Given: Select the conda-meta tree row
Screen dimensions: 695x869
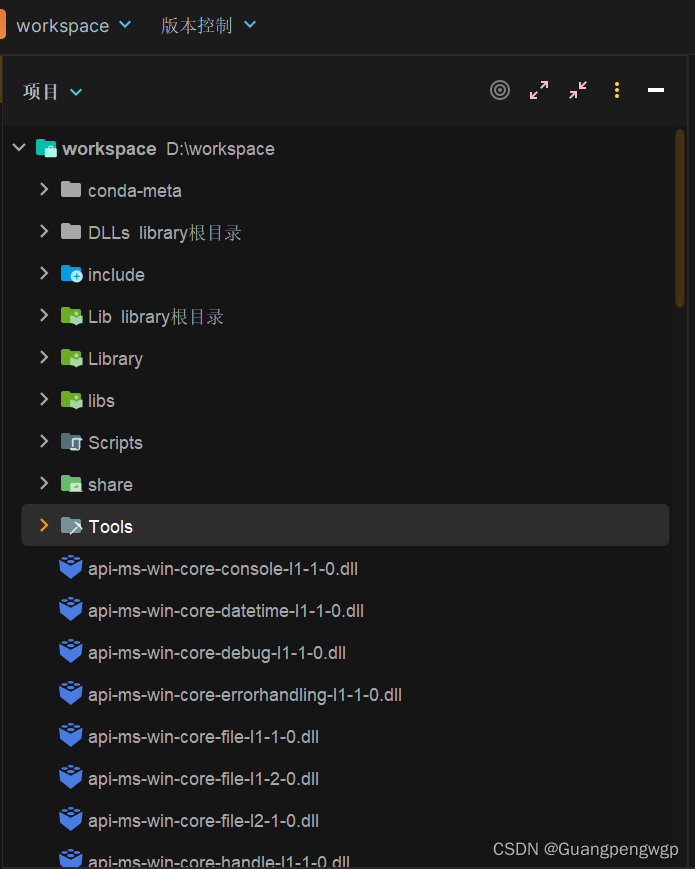Looking at the screenshot, I should [345, 190].
